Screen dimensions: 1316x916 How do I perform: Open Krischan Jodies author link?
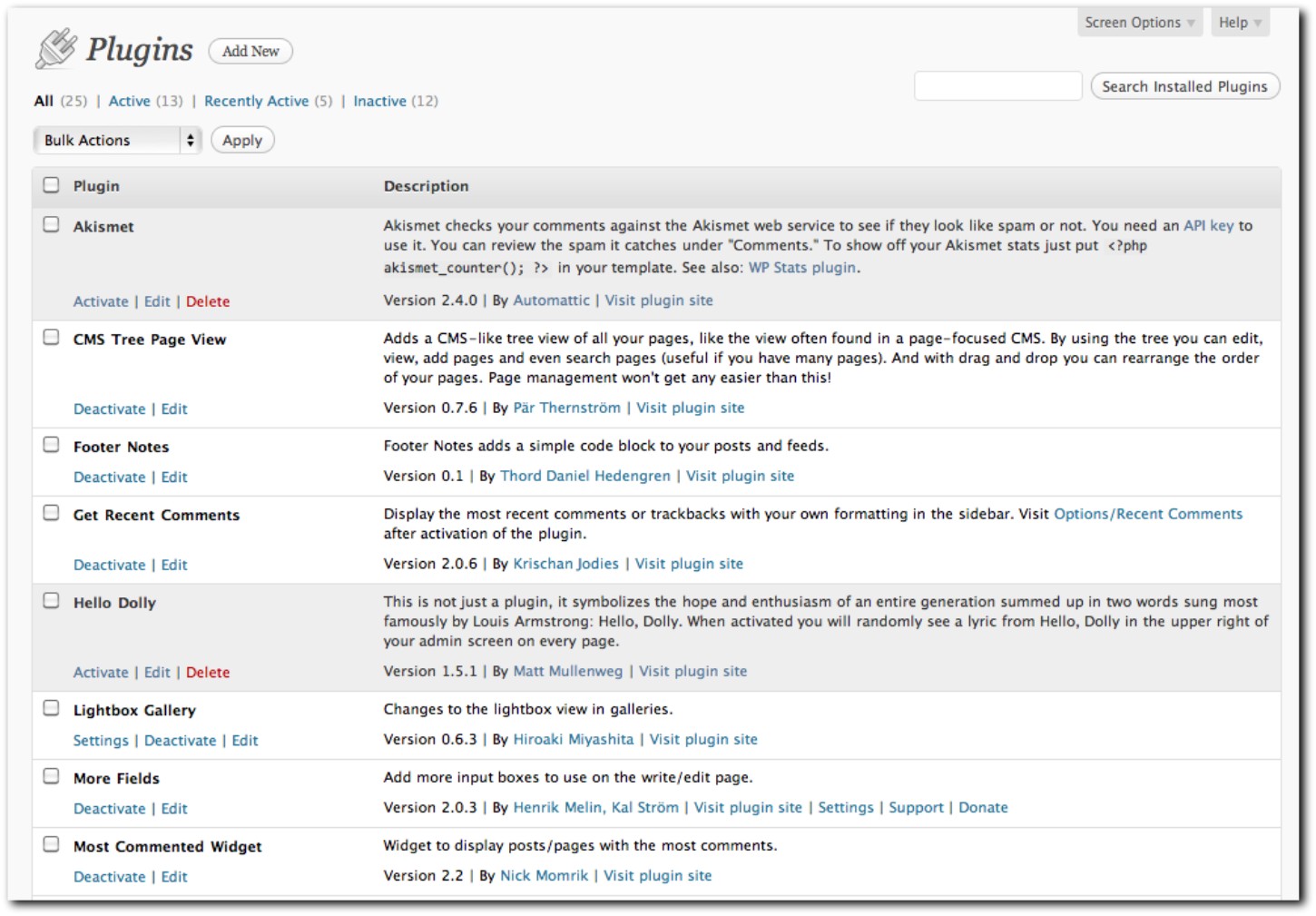[x=565, y=564]
